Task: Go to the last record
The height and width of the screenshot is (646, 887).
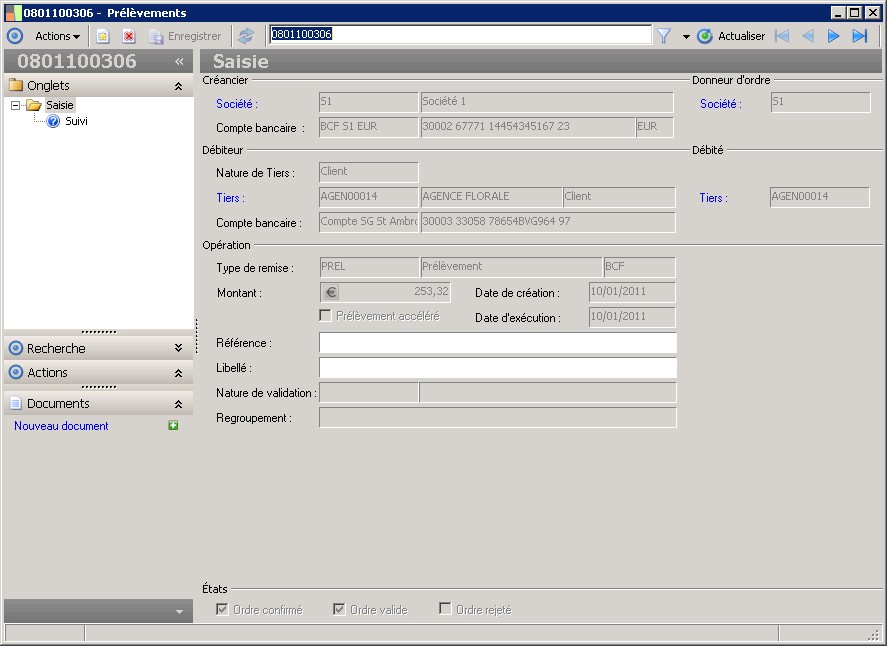Action: pos(860,36)
